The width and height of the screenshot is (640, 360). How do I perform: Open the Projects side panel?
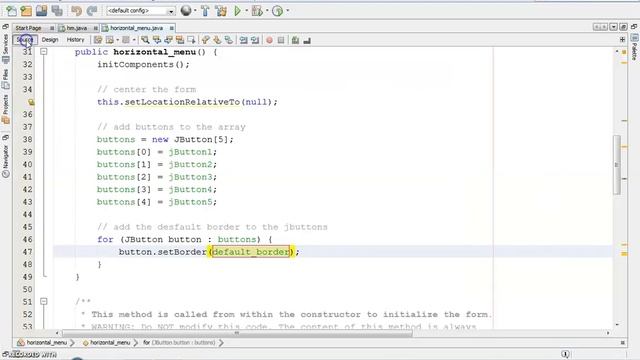(x=5, y=109)
